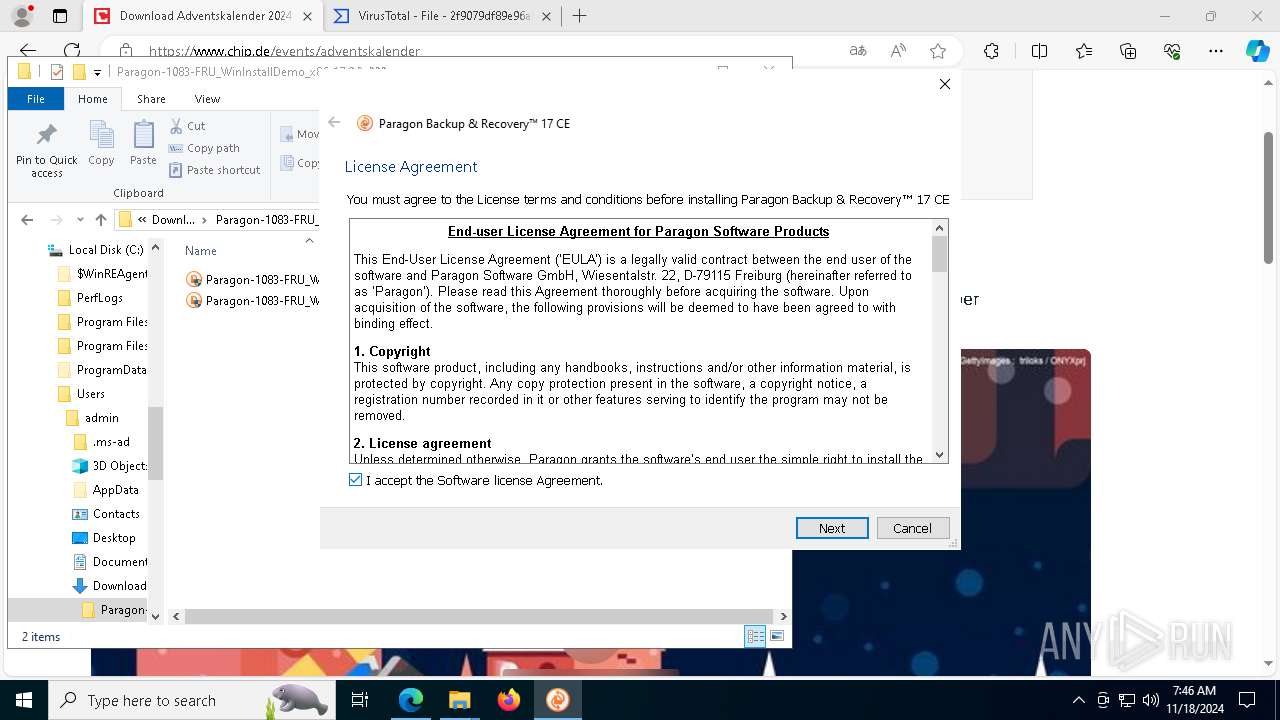Open the File tab in Explorer
1280x720 pixels.
pos(36,99)
